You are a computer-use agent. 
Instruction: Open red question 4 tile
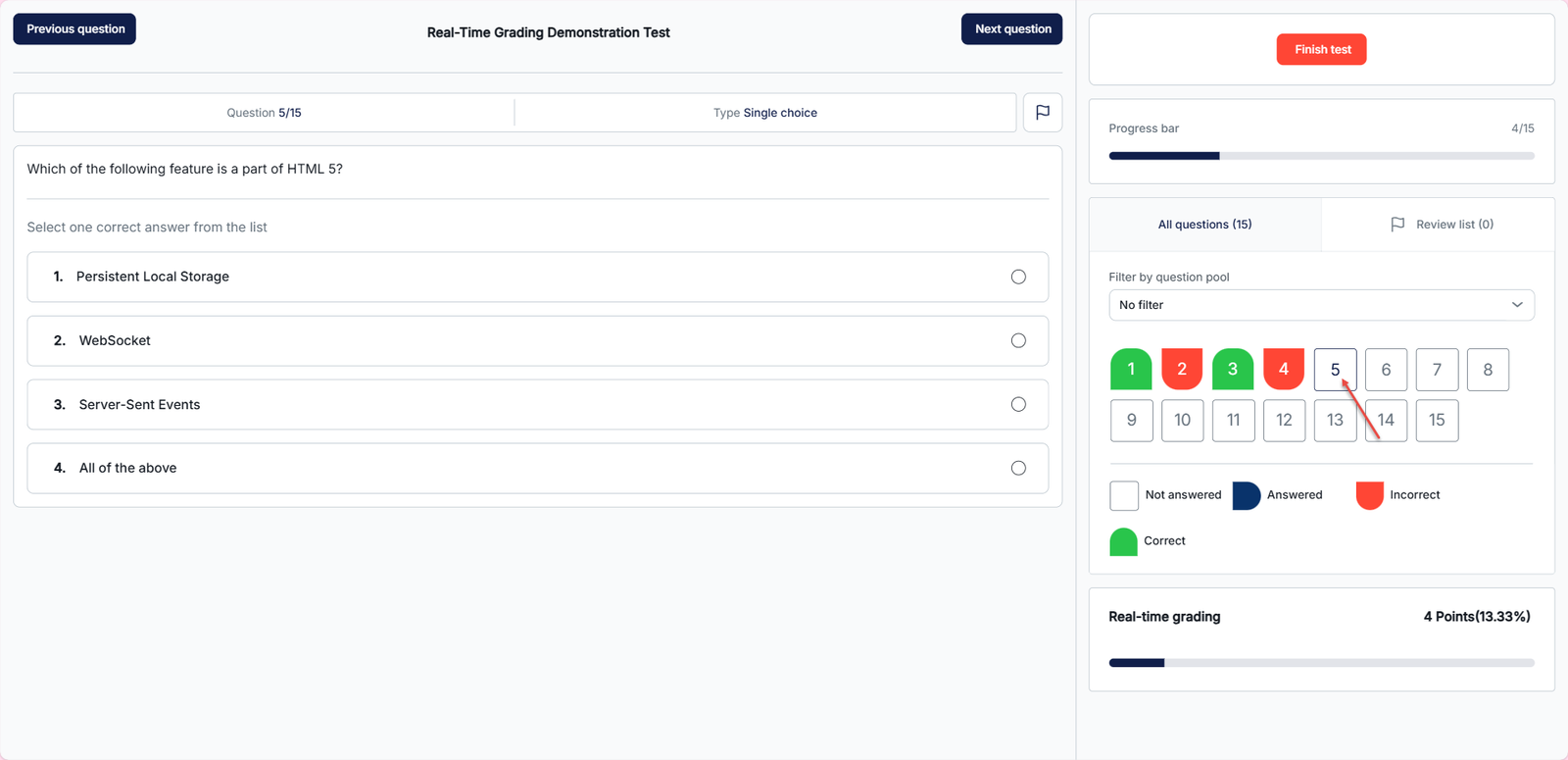click(x=1284, y=370)
